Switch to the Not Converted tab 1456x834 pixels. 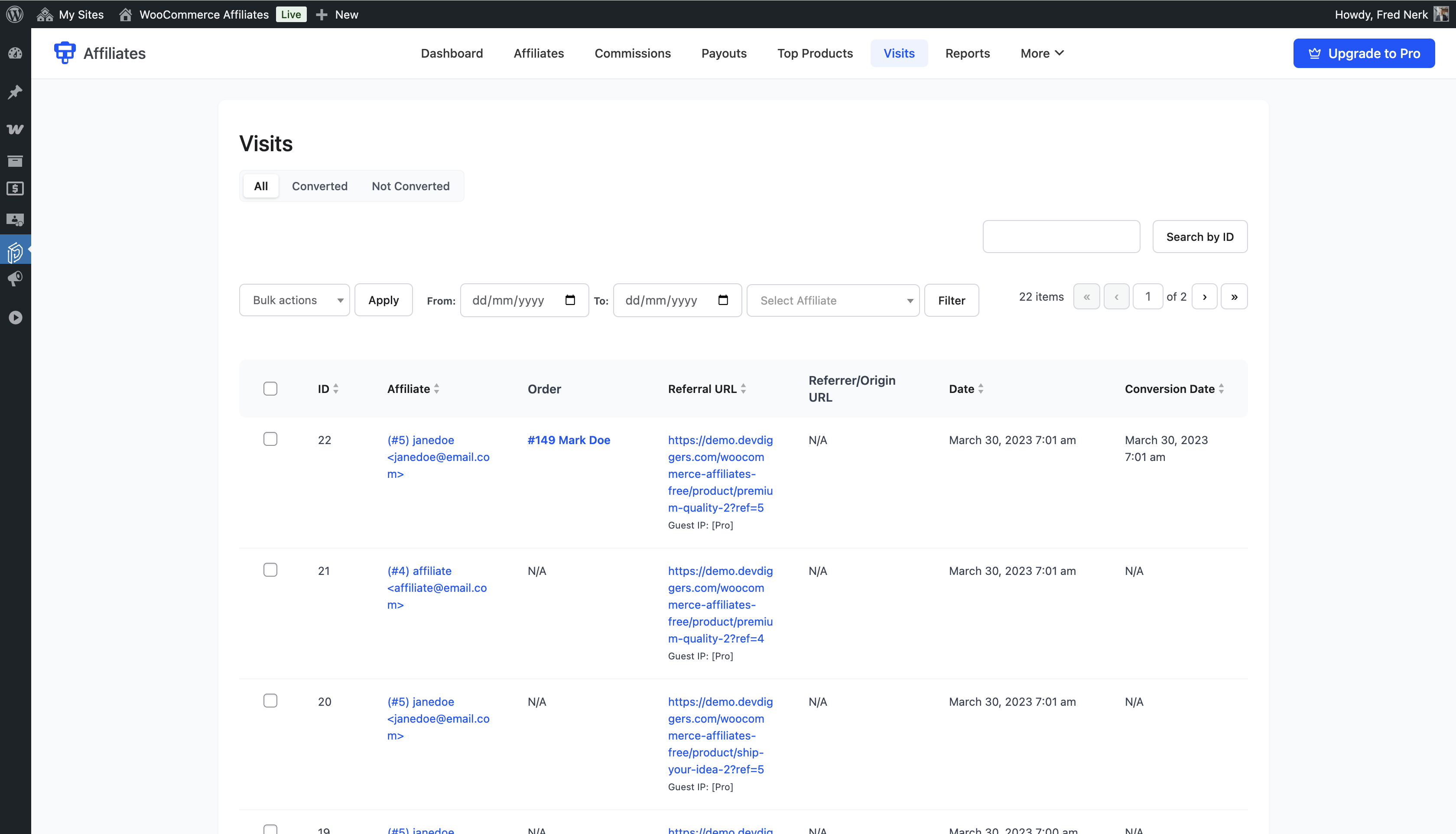(410, 185)
